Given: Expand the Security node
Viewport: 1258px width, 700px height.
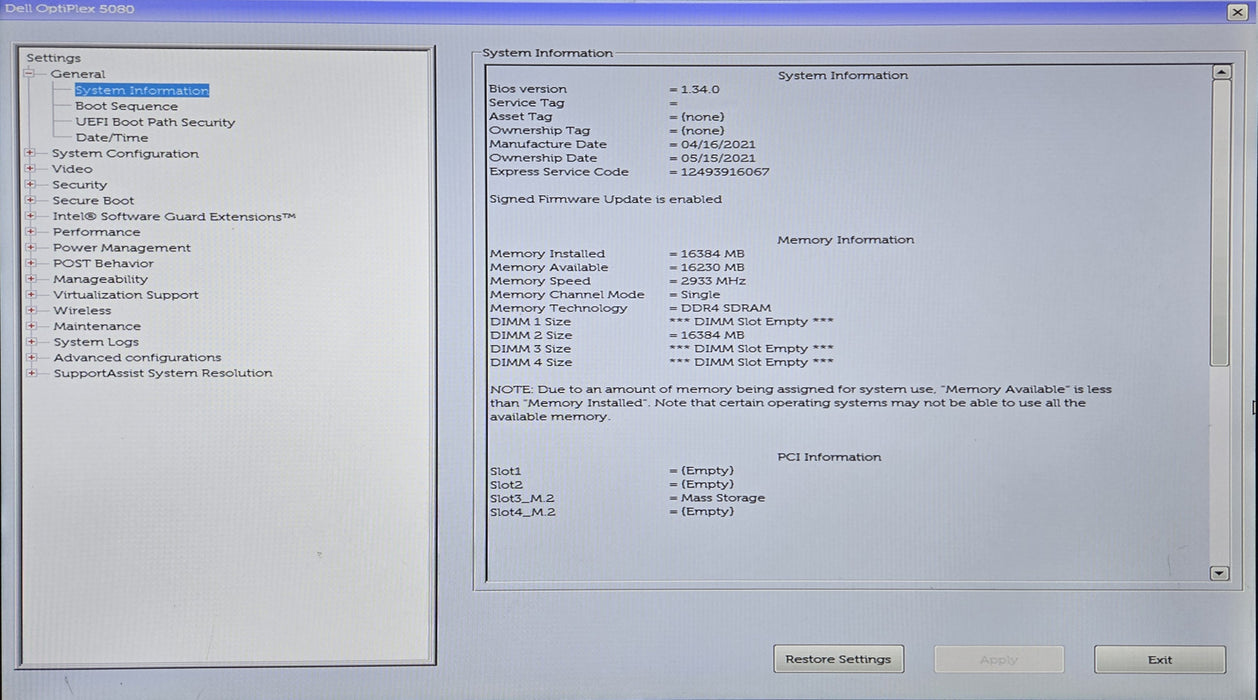Looking at the screenshot, I should pos(30,185).
